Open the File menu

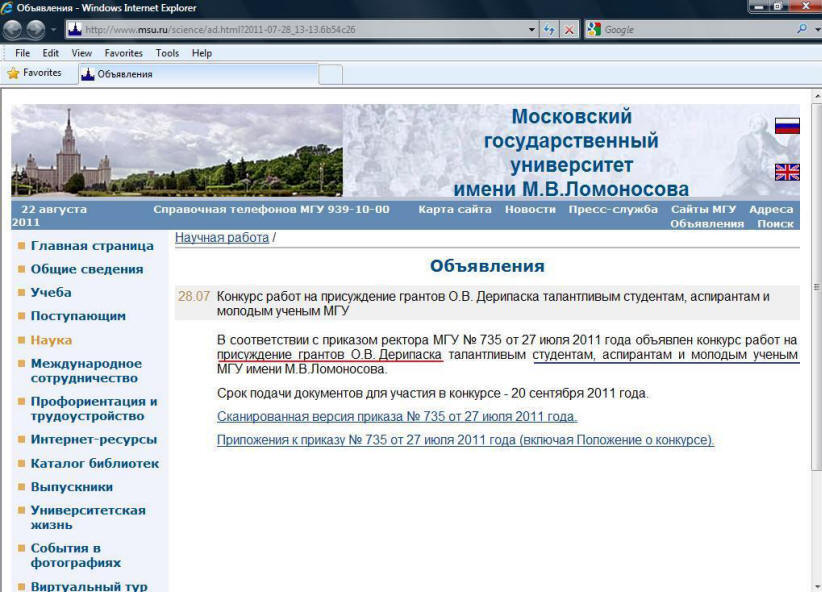23,53
